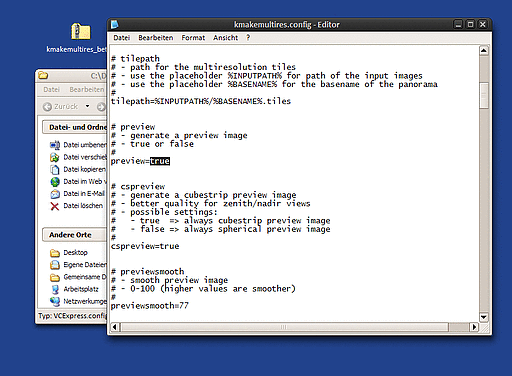
Task: Click the vertical scrollbar thumb in Editor
Action: 484,95
